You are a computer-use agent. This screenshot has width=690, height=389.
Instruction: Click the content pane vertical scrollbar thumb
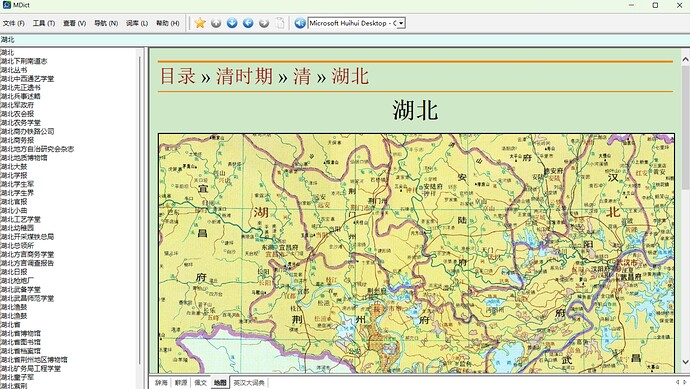685,128
